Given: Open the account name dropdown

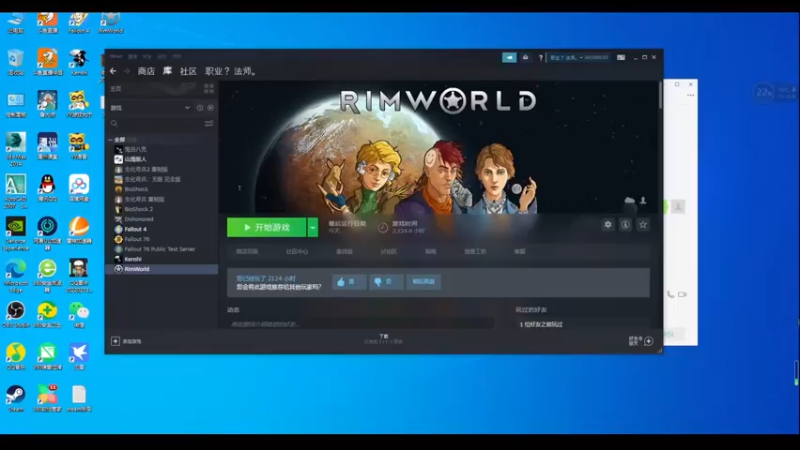Looking at the screenshot, I should pyautogui.click(x=579, y=58).
